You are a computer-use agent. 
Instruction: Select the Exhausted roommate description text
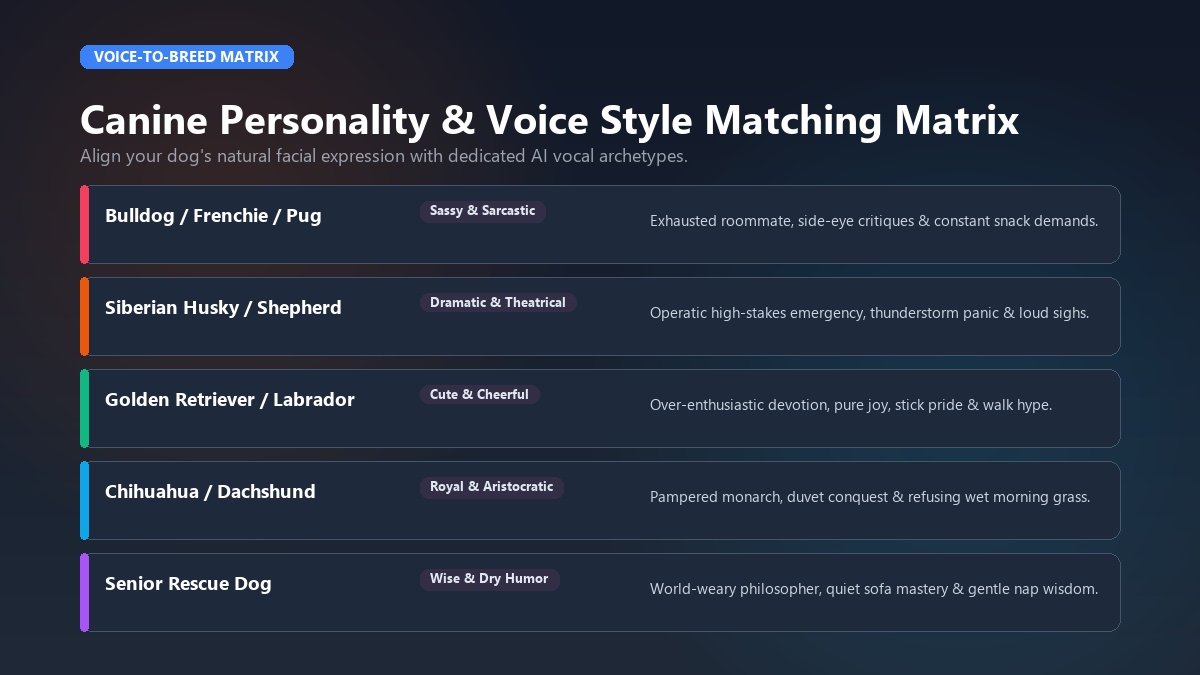pos(874,221)
